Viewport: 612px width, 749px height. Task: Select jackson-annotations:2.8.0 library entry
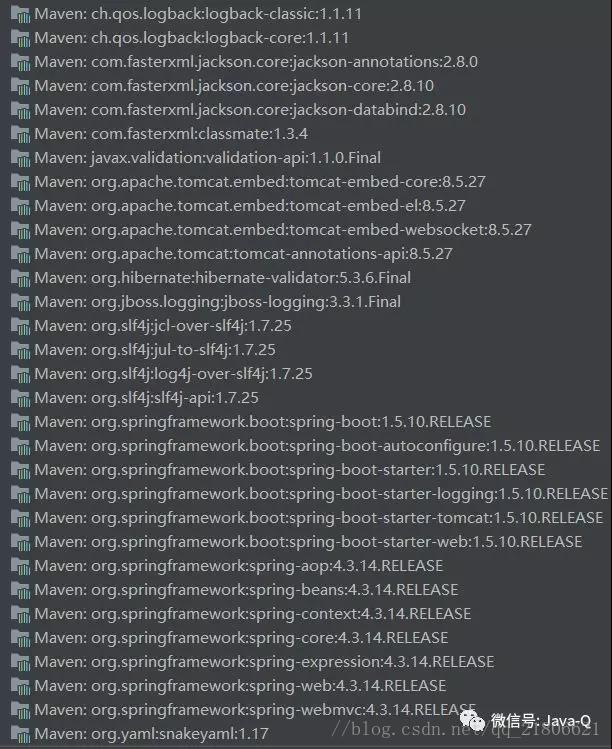pyautogui.click(x=244, y=62)
